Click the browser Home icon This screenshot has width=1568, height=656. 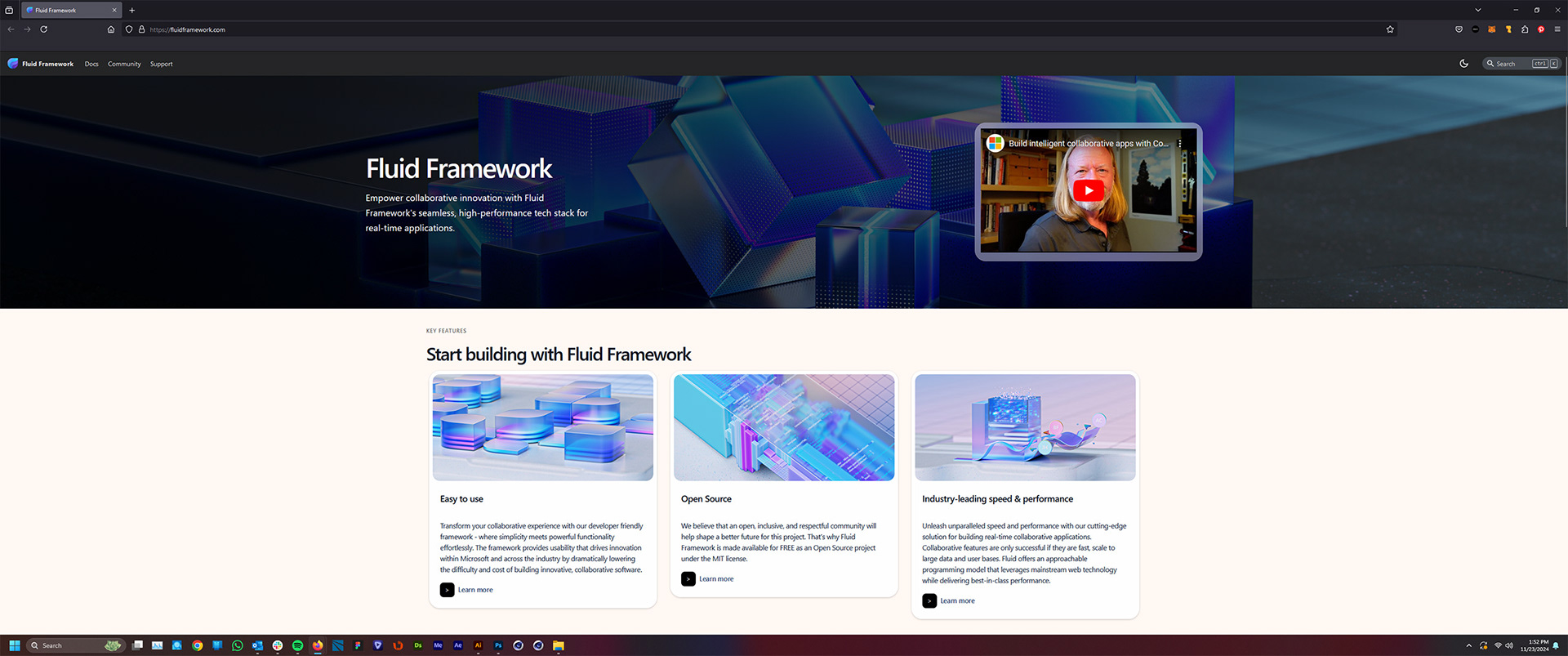coord(111,29)
